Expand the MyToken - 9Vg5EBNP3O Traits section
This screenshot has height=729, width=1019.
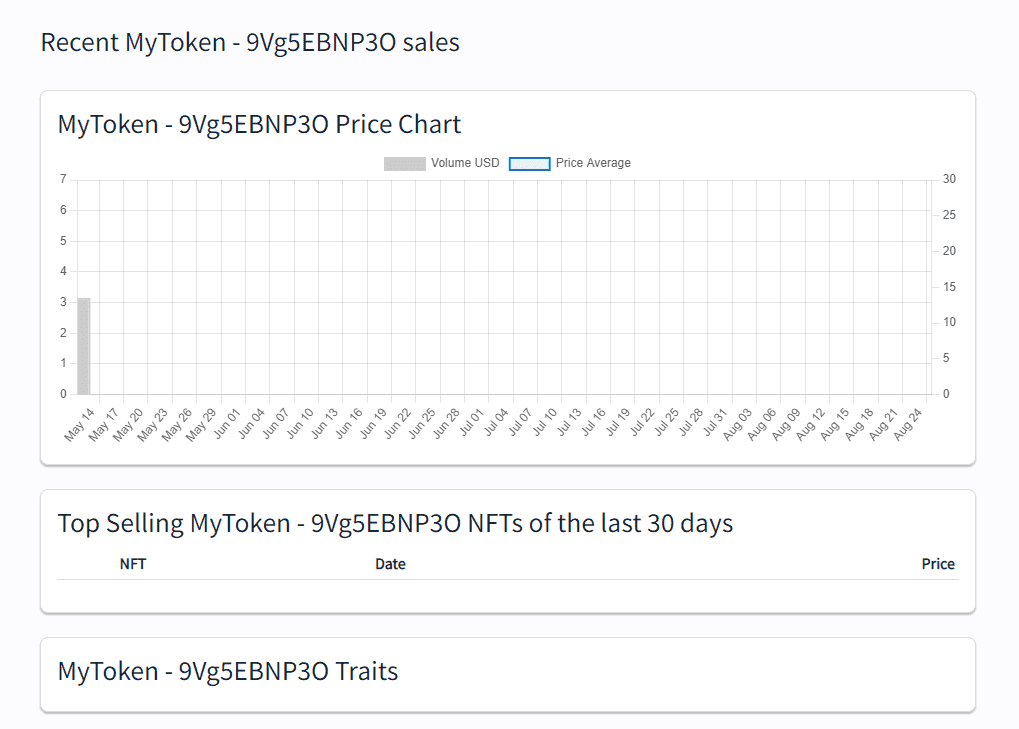pyautogui.click(x=227, y=672)
